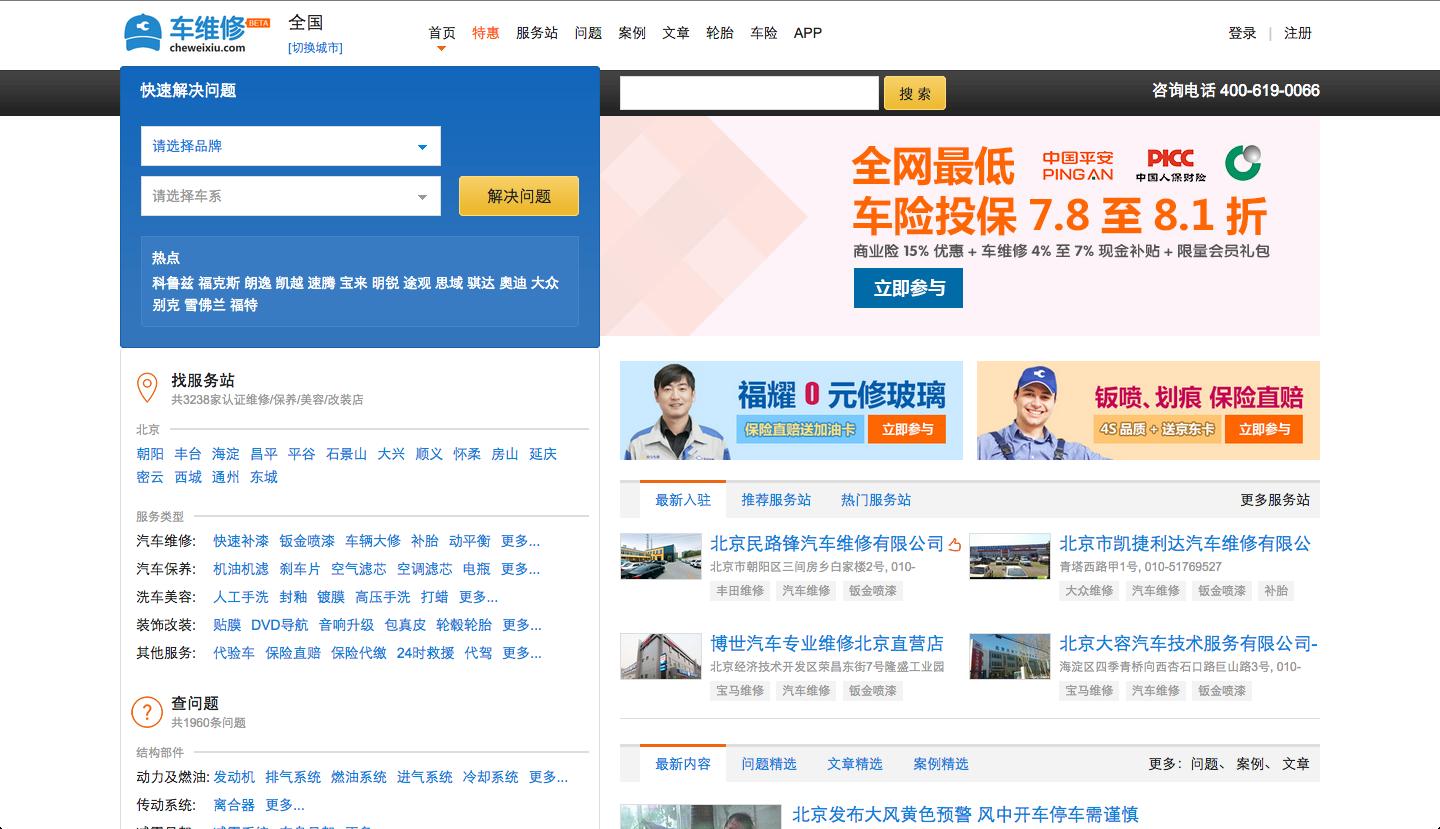Click 更多... in the 洗车美容 row
The height and width of the screenshot is (829, 1440).
coord(478,597)
